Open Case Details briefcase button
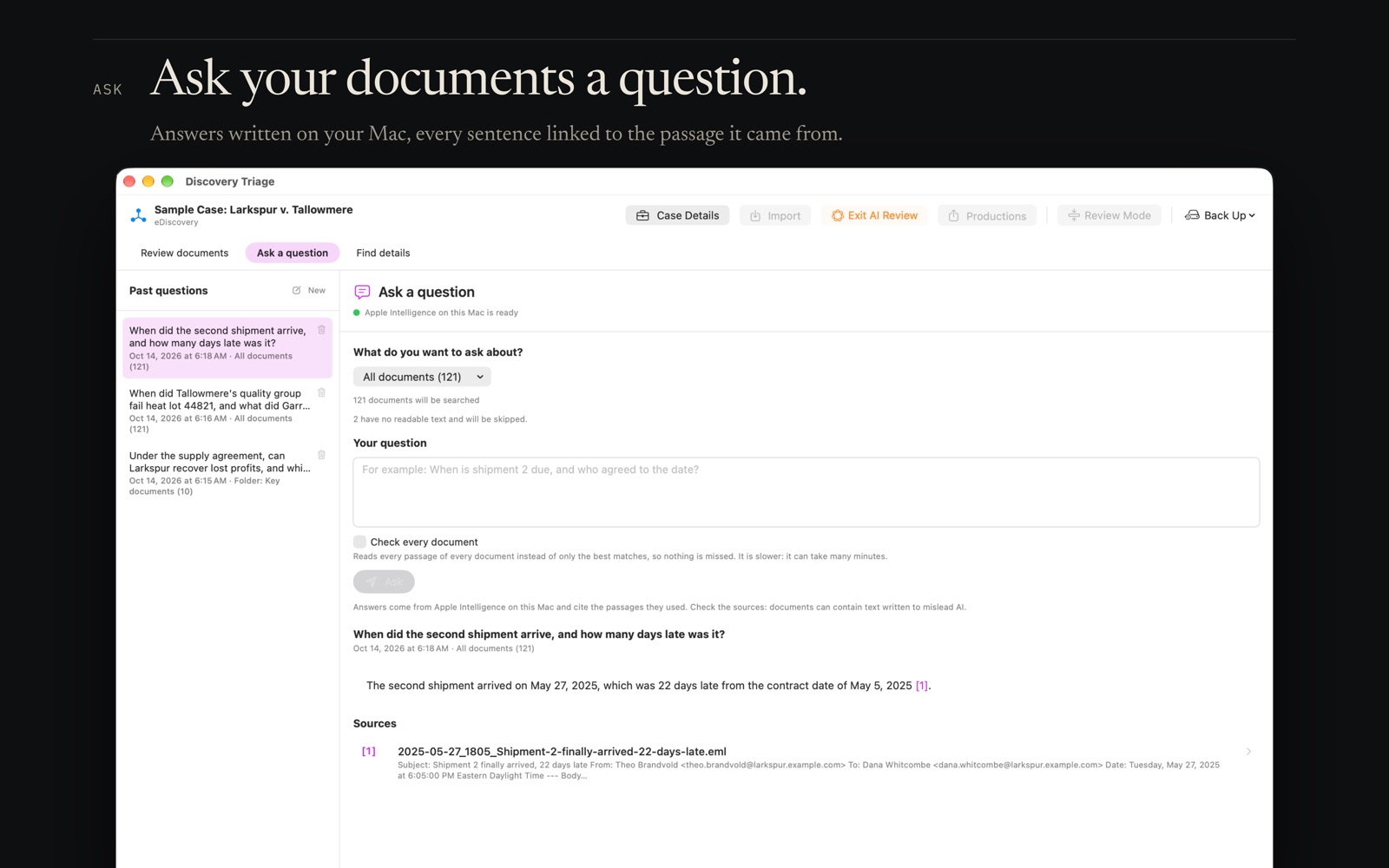Viewport: 1389px width, 868px height. pos(677,215)
